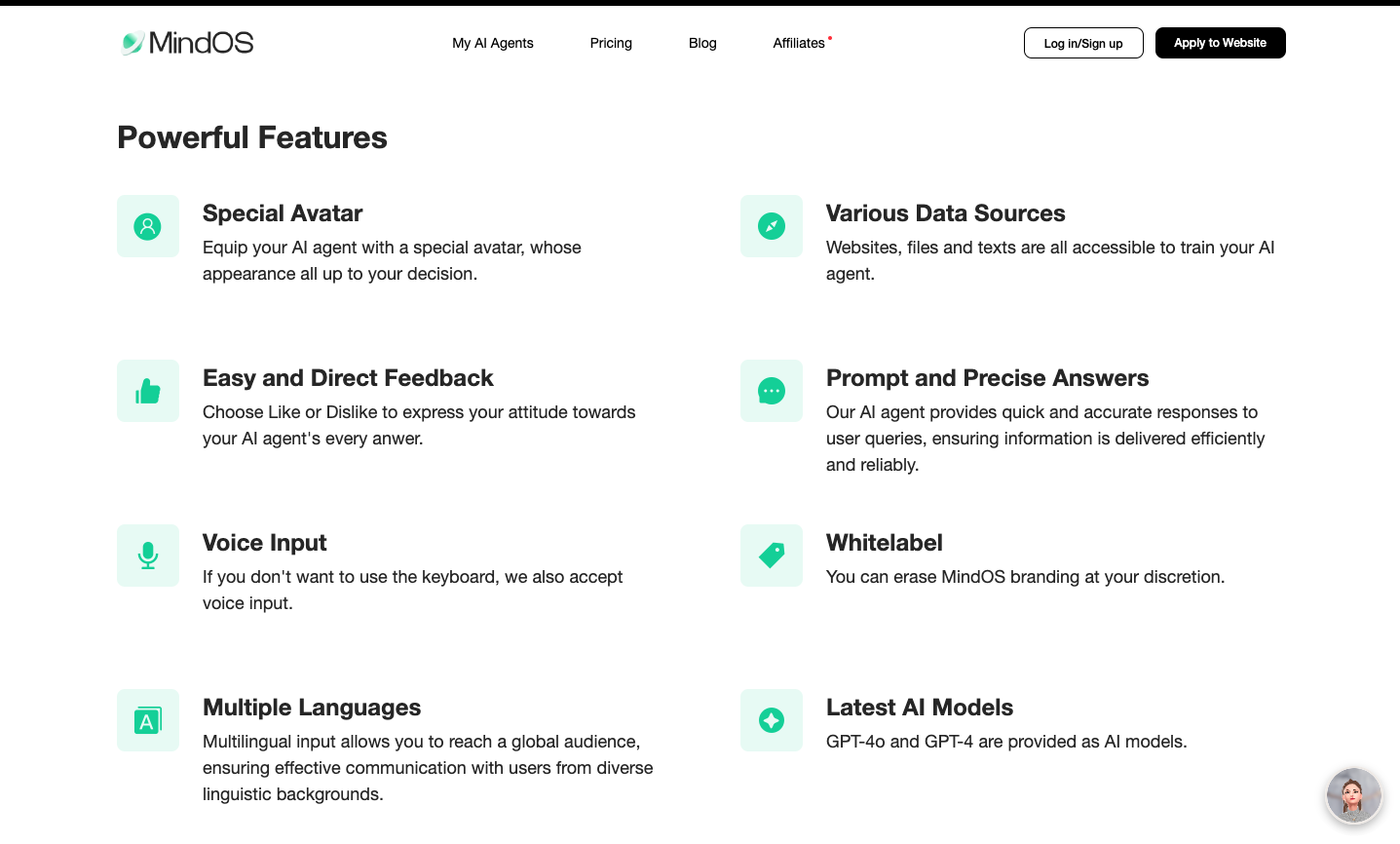Open the My AI Agents menu

coord(493,43)
